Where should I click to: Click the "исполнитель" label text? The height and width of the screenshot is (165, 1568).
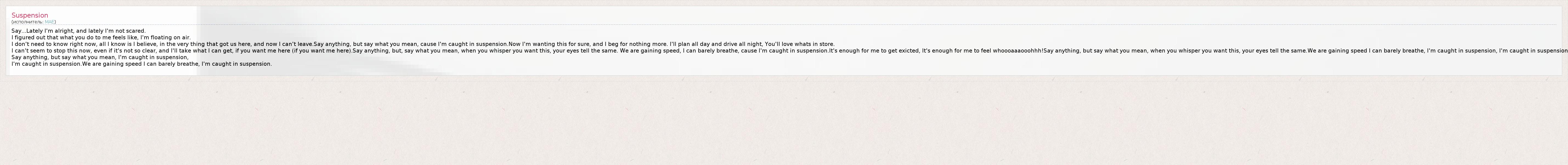click(x=27, y=22)
